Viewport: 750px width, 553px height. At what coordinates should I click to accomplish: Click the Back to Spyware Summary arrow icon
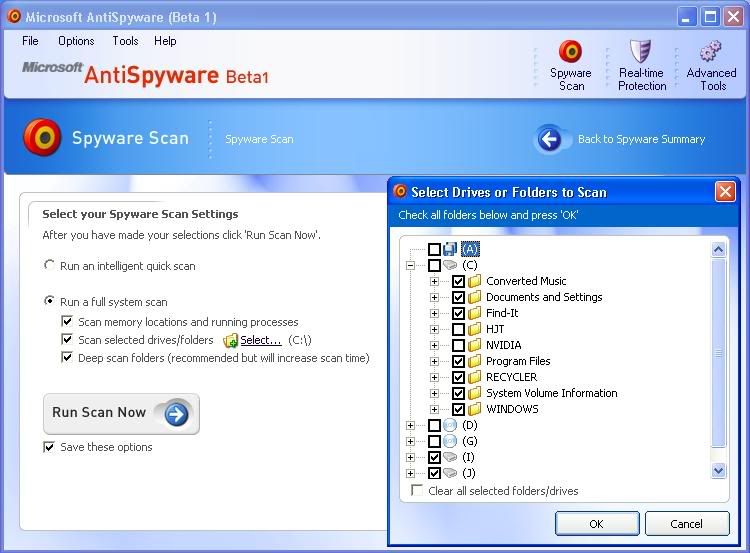[x=550, y=140]
